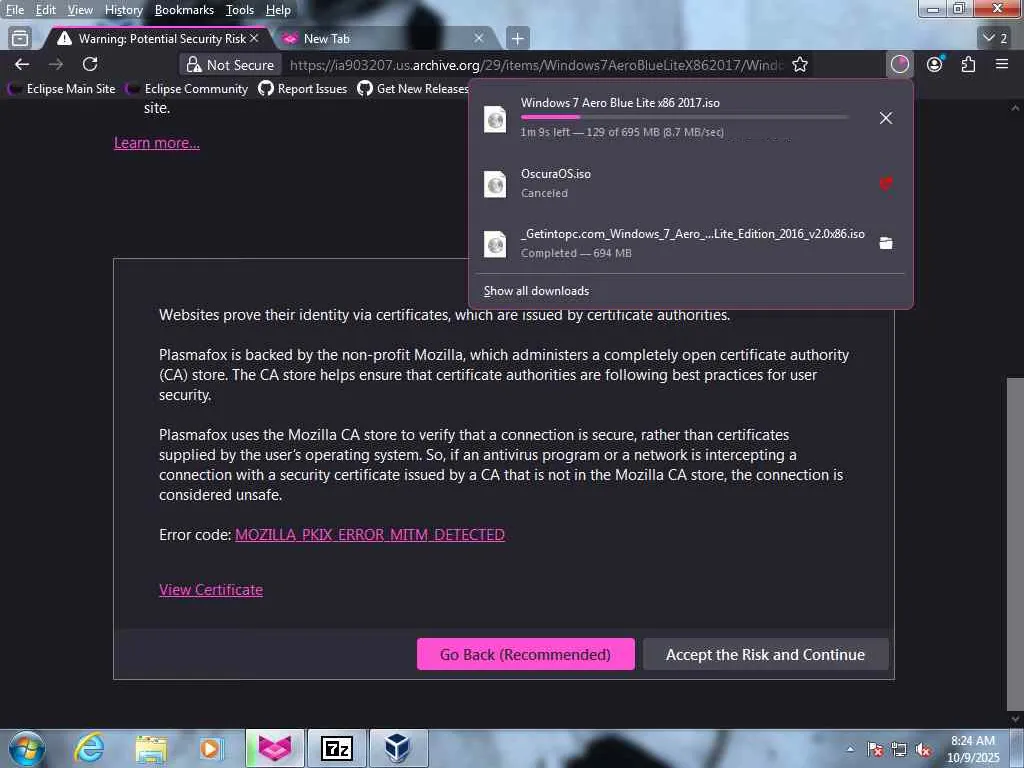The height and width of the screenshot is (768, 1024).
Task: Cancel the Windows 7 Aero Blue Lite download
Action: pos(886,118)
